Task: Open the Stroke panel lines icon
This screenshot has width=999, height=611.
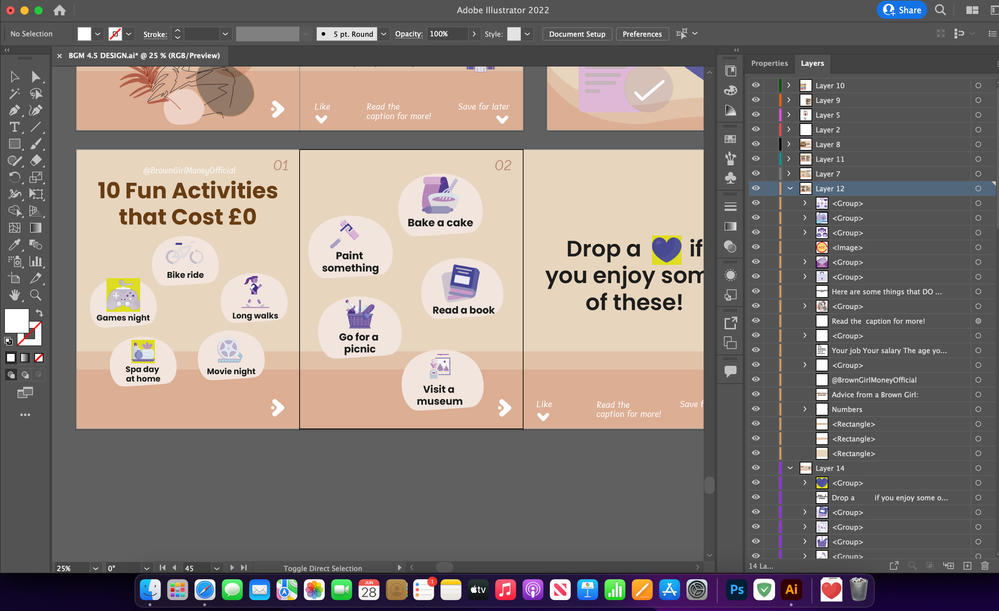Action: pyautogui.click(x=731, y=206)
